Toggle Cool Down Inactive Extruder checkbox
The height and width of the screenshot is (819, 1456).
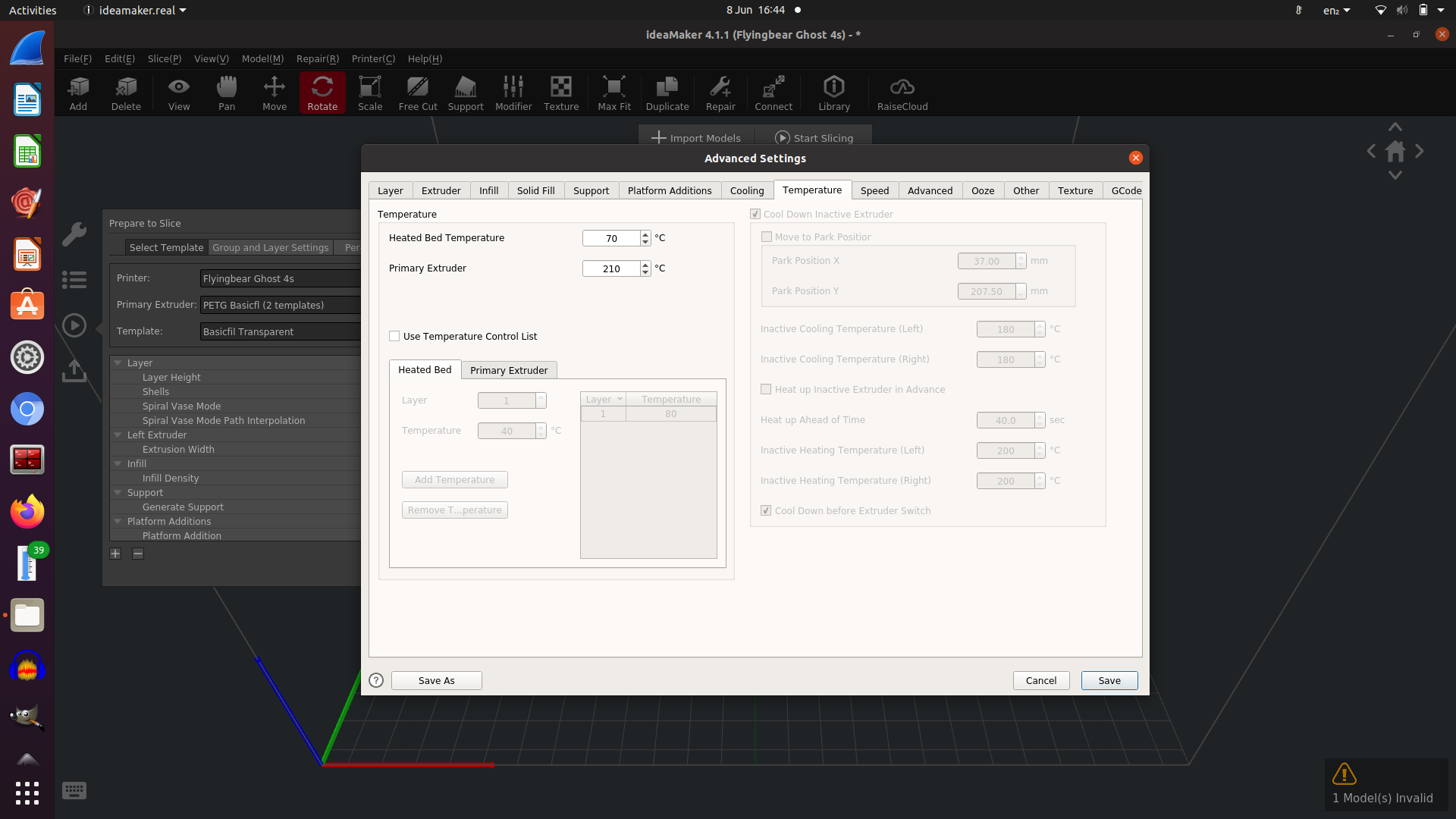point(756,213)
